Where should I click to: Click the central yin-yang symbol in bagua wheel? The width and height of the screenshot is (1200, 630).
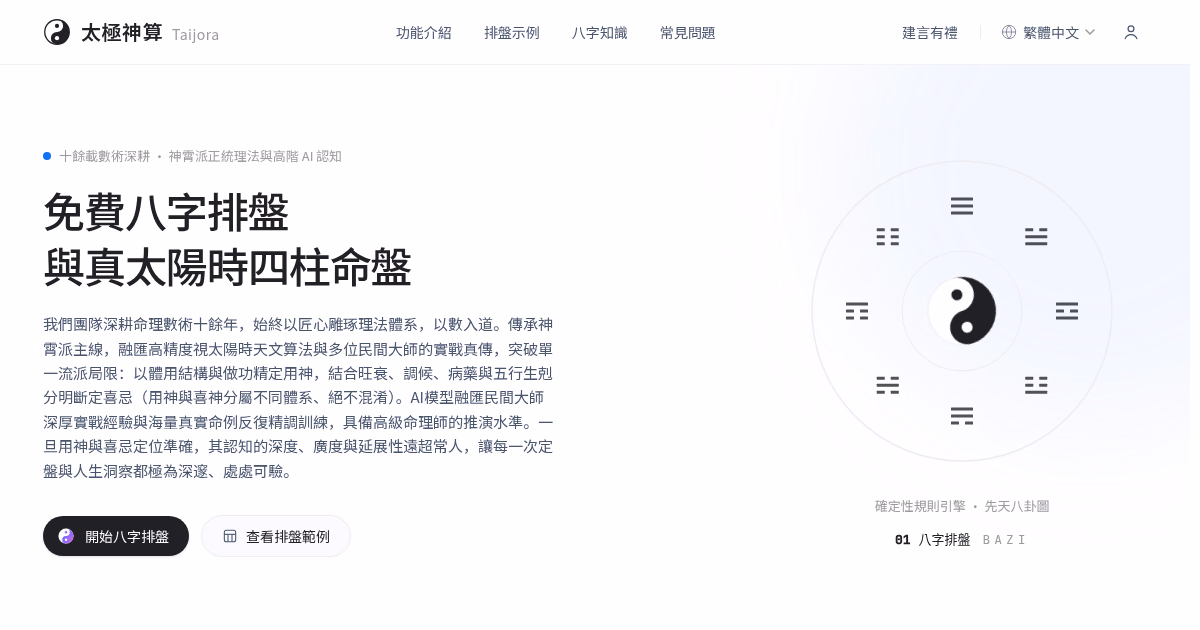(x=962, y=311)
